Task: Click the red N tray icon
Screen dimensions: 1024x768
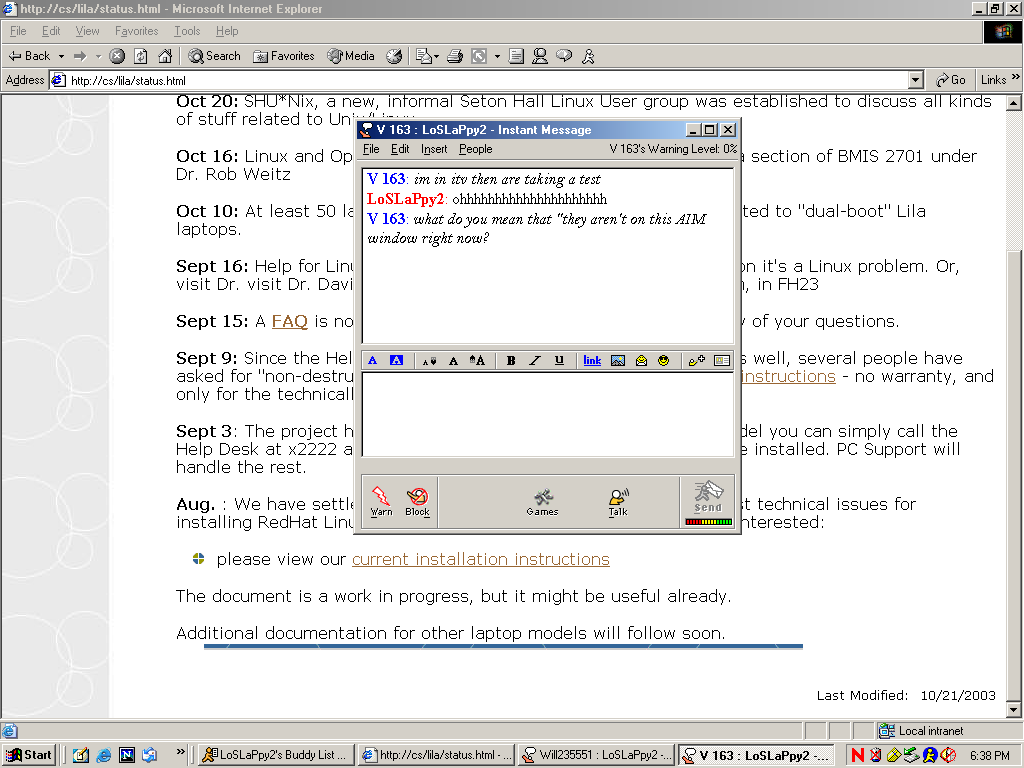Action: 857,756
